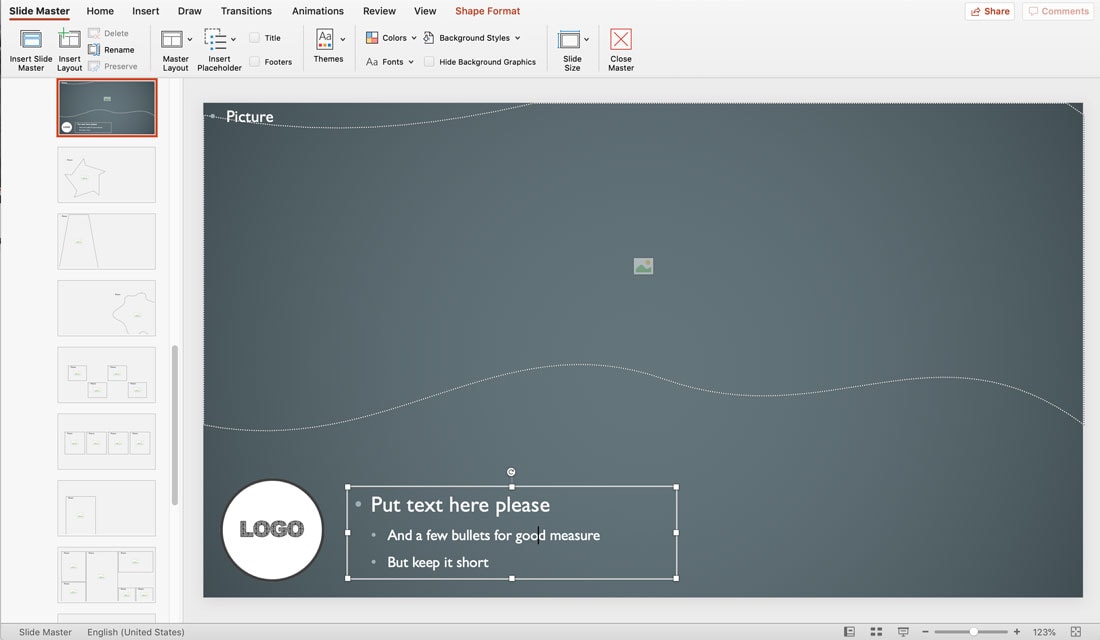The height and width of the screenshot is (640, 1100).
Task: Open the Animations ribbon tab
Action: [317, 11]
